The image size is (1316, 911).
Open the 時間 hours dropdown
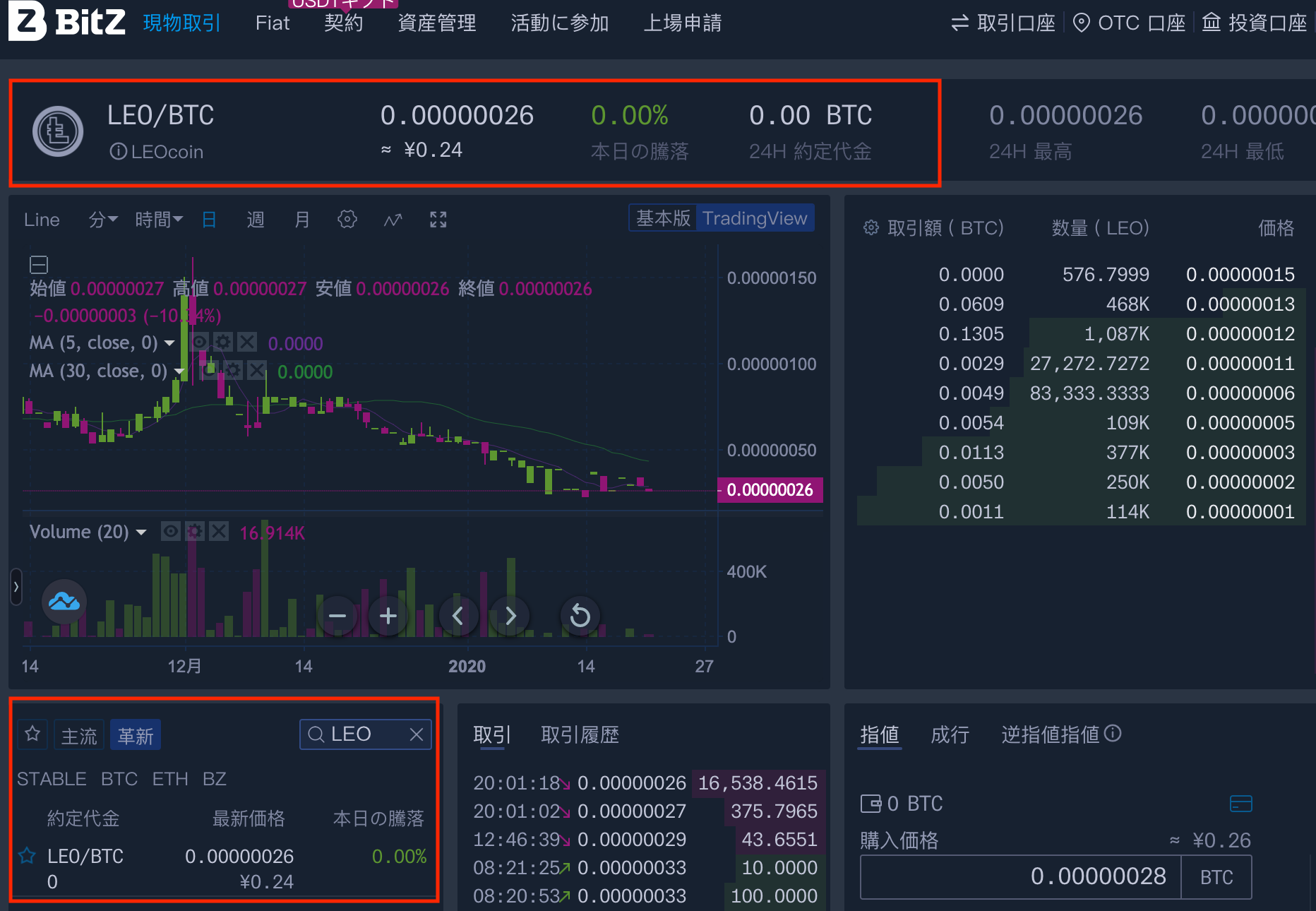point(159,220)
